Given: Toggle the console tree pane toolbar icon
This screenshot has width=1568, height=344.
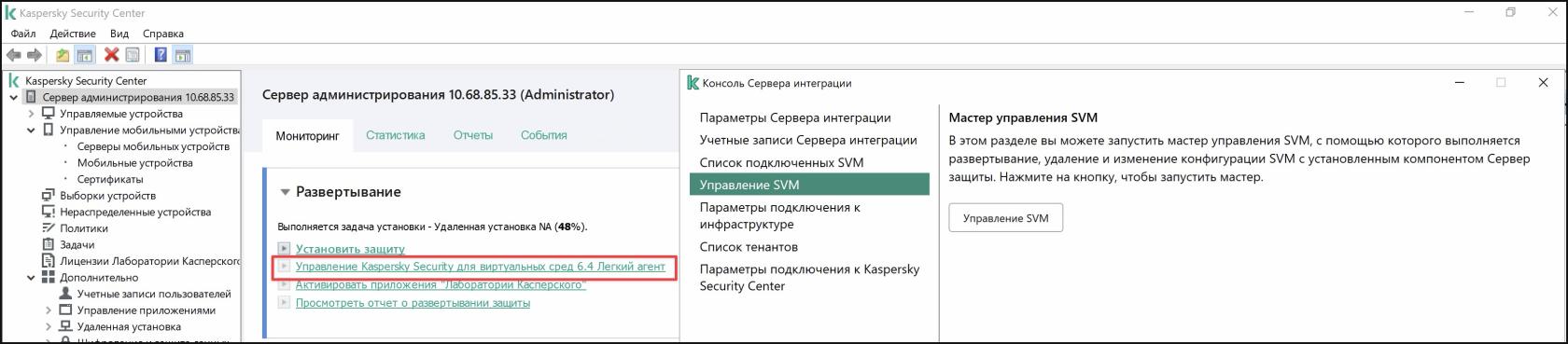Looking at the screenshot, I should (x=85, y=55).
